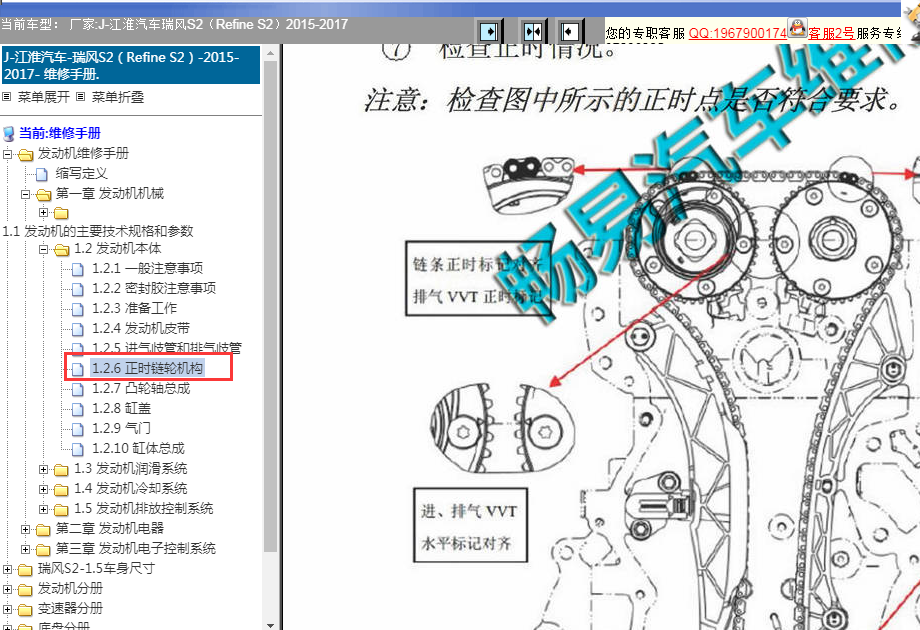920x630 pixels.
Task: Select 当前:维修手册 heading
Action: point(60,133)
